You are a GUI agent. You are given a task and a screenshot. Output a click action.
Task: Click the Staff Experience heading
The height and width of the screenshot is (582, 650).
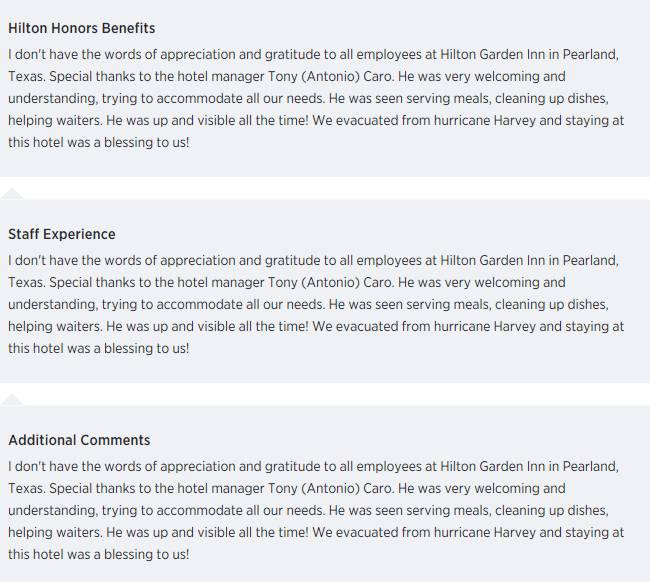coord(62,234)
